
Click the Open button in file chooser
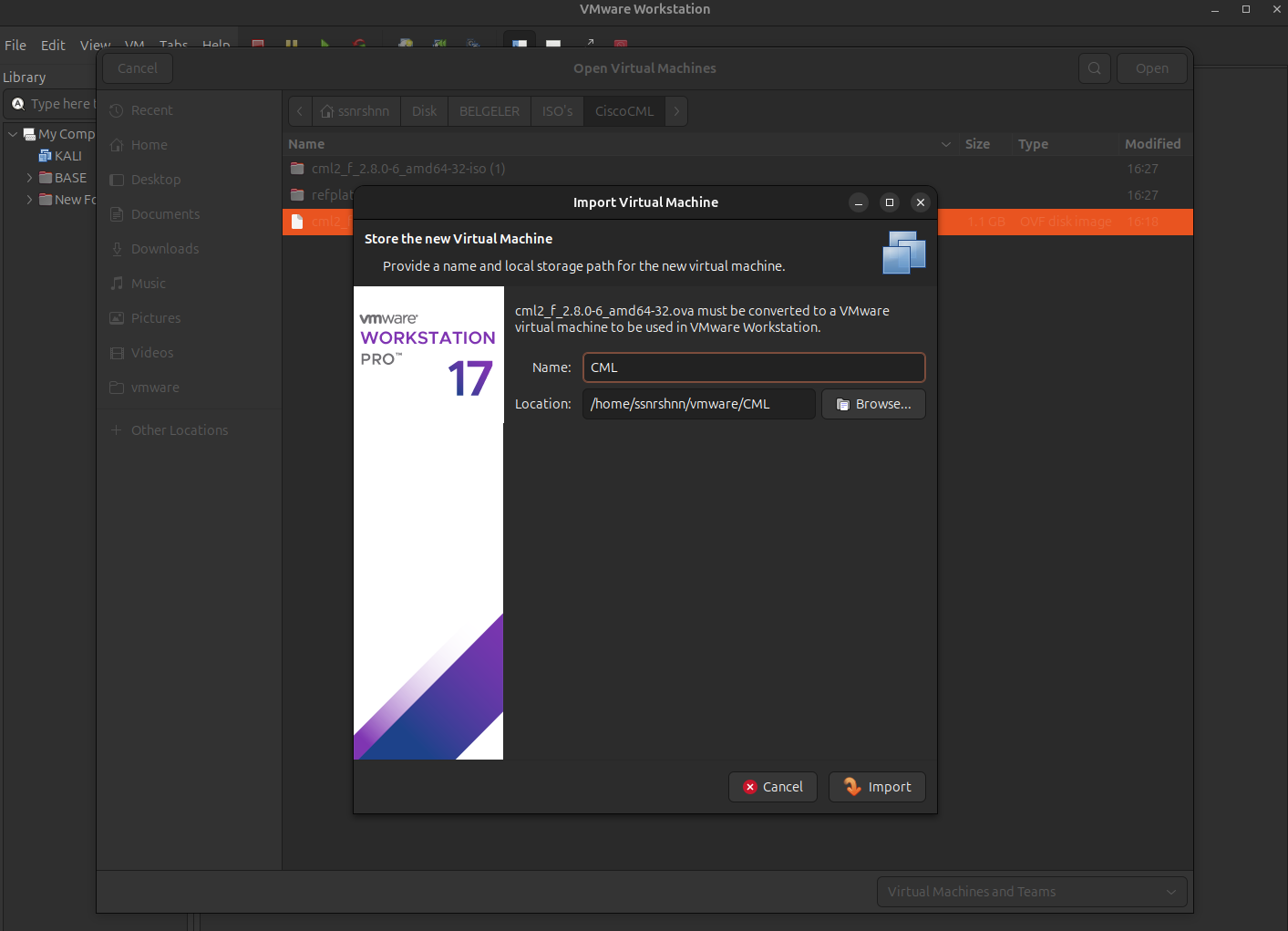tap(1151, 68)
